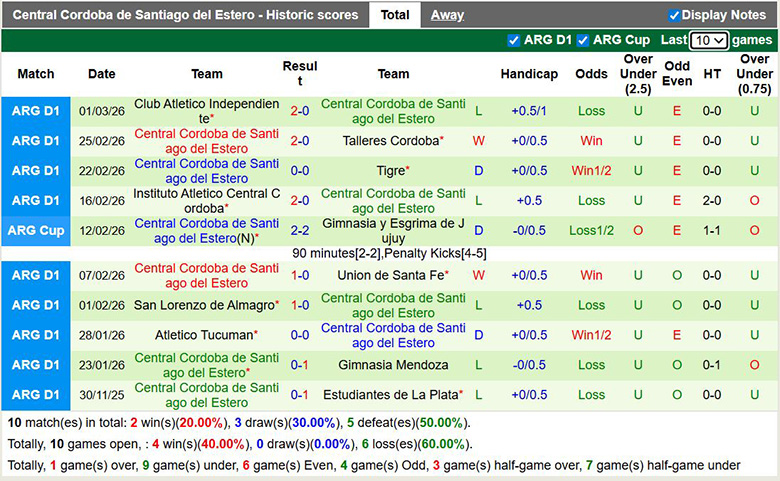Select Gimnasia y Esgrima de Jujuy
Screen dimensions: 780x481
point(393,231)
